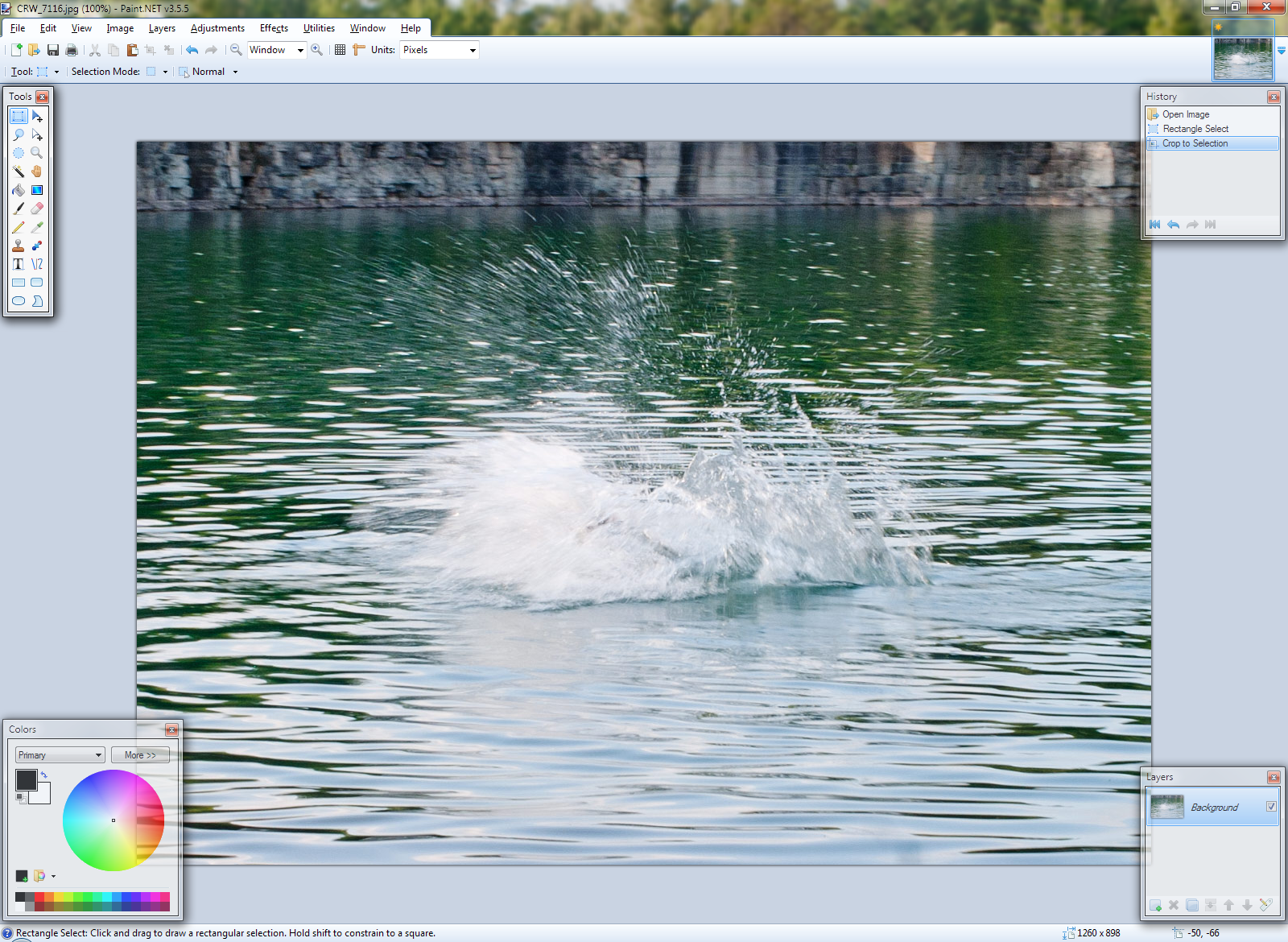Open the Layer Properties icon
This screenshot has width=1288, height=942.
1265,905
